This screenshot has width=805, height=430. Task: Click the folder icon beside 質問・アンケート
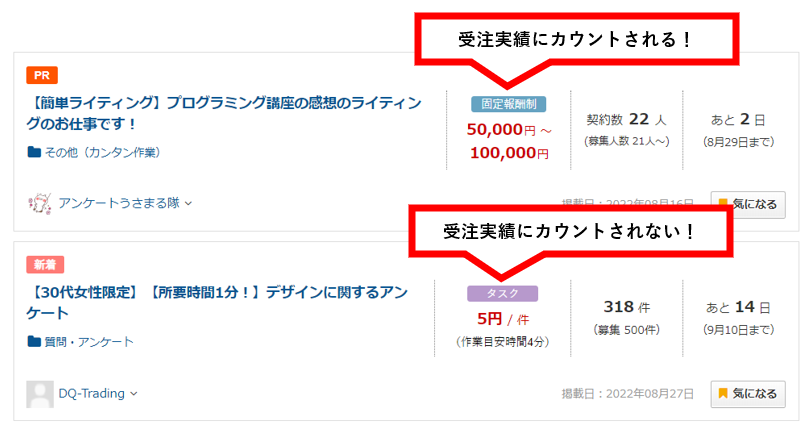34,341
